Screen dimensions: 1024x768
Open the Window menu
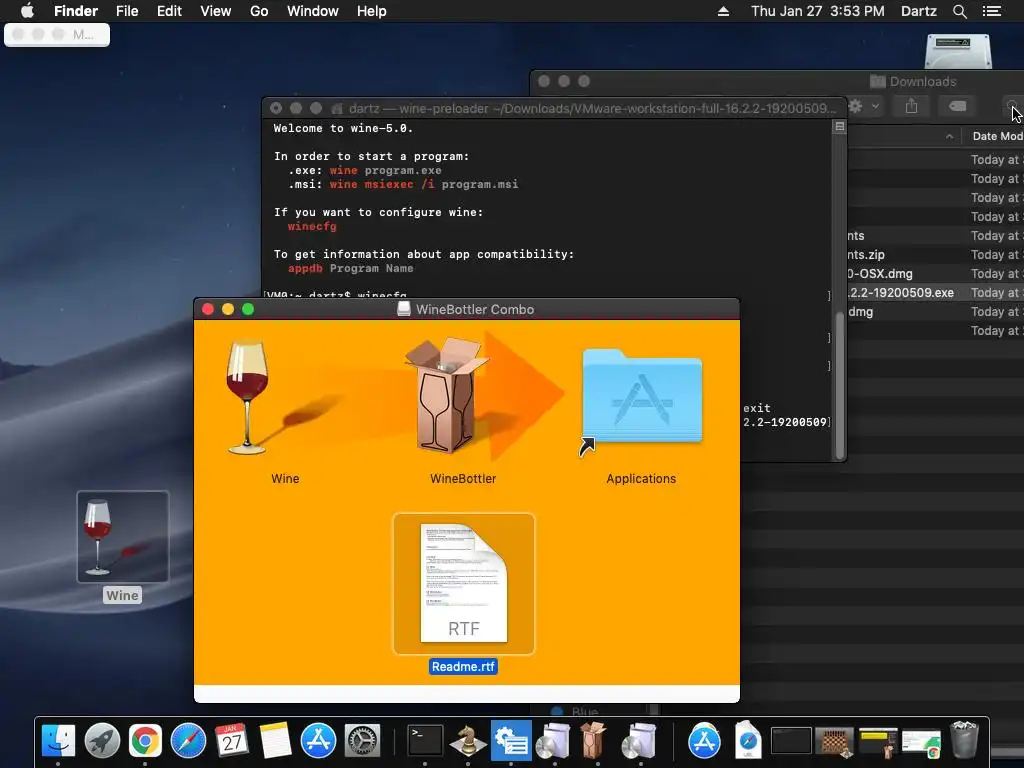point(313,11)
